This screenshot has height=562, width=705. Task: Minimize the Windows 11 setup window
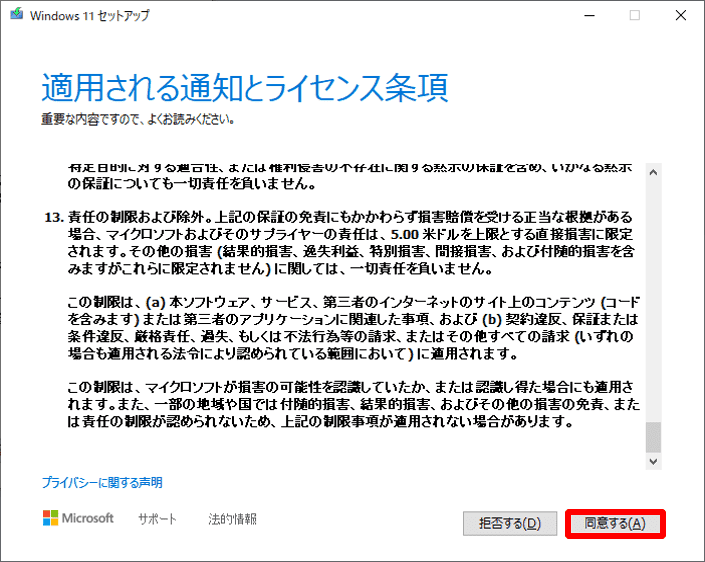coord(589,15)
